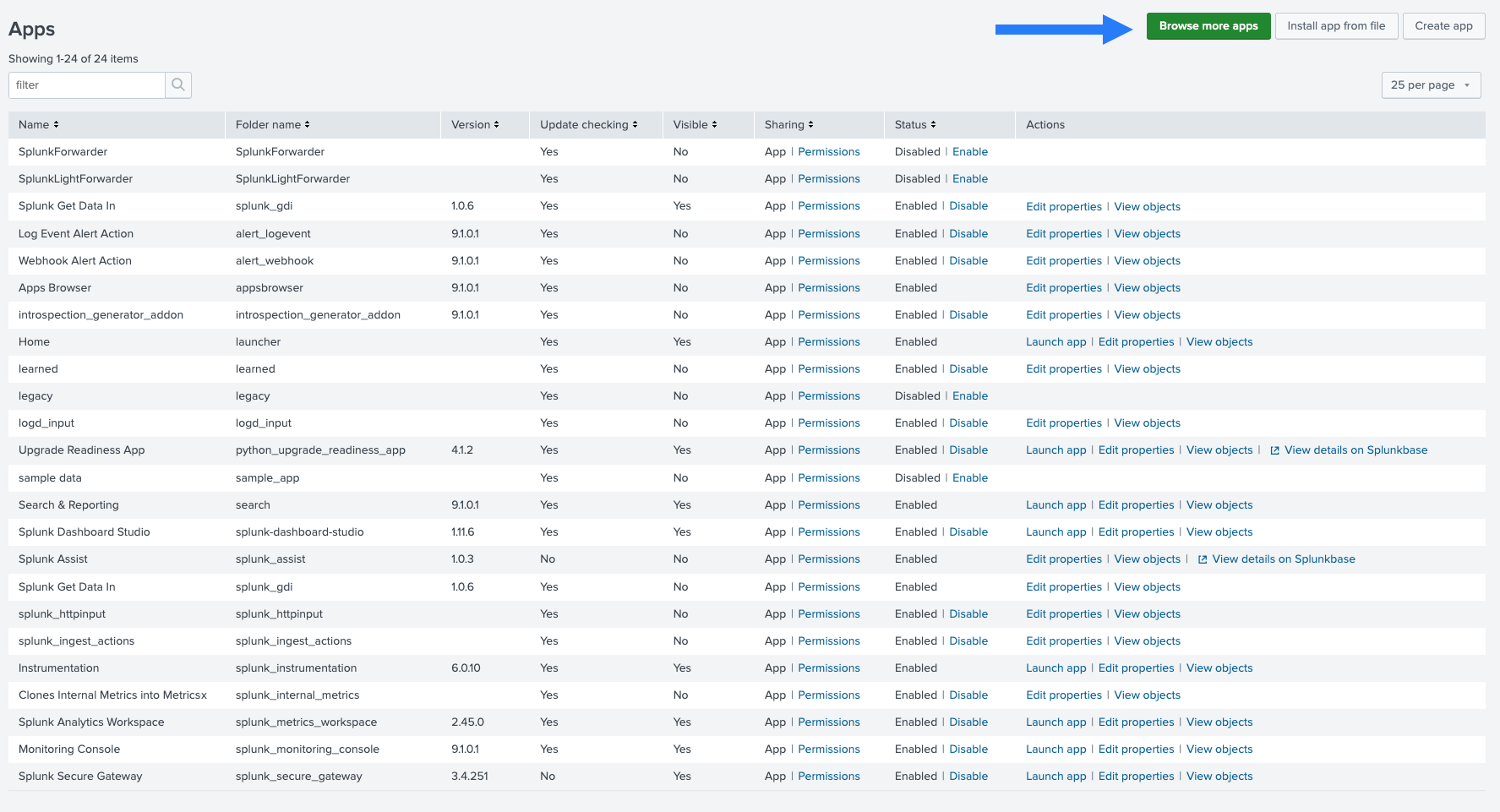Edit properties of Splunk Secure Gateway
Viewport: 1500px width, 812px height.
(x=1136, y=777)
